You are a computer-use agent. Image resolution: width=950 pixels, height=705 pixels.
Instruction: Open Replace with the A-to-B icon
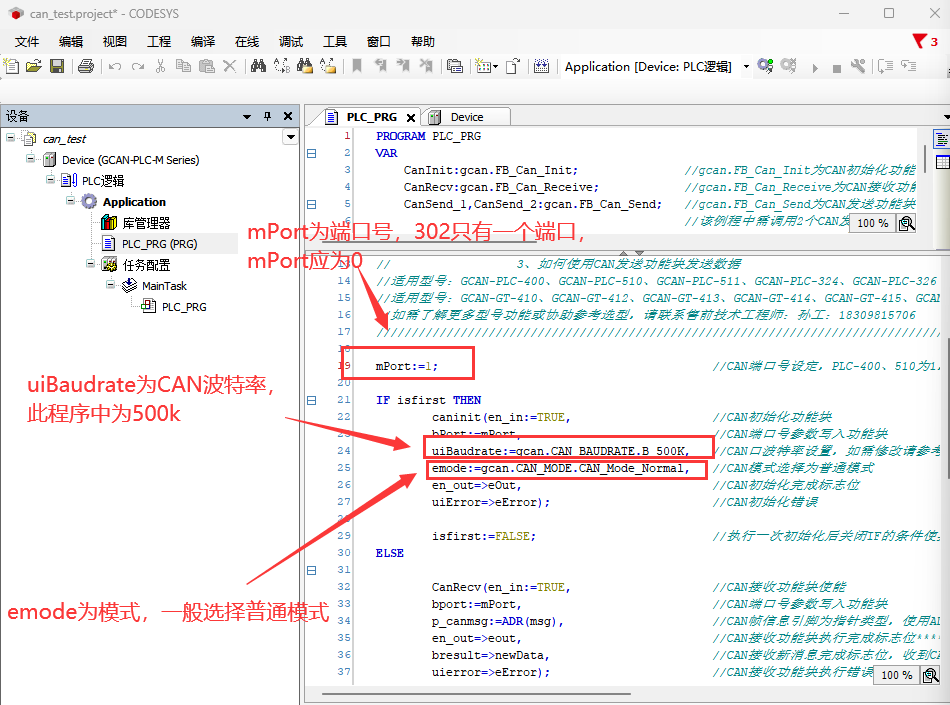point(282,66)
